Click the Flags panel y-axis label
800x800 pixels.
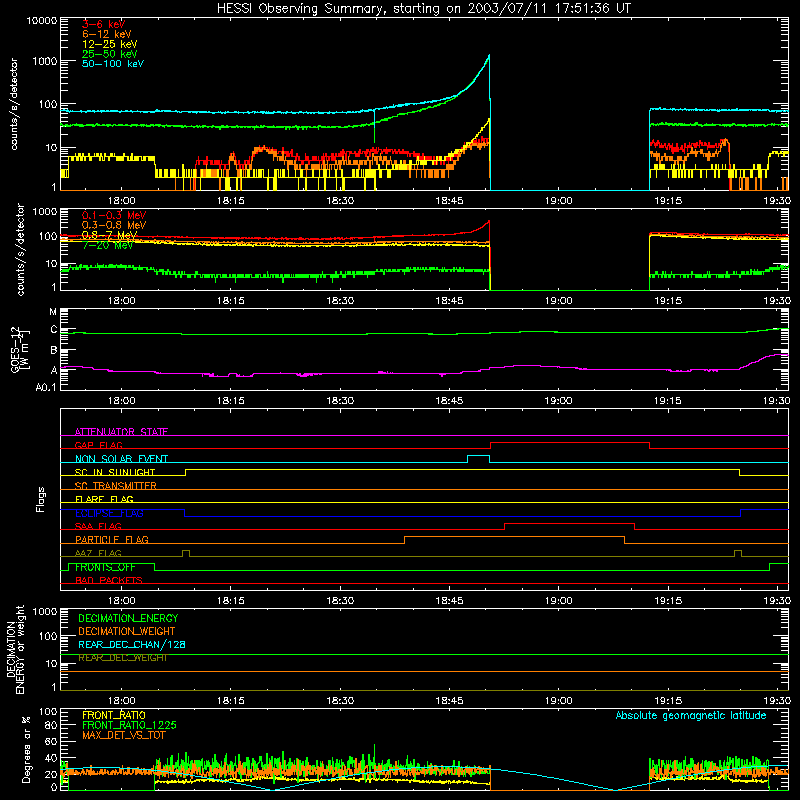[40, 499]
